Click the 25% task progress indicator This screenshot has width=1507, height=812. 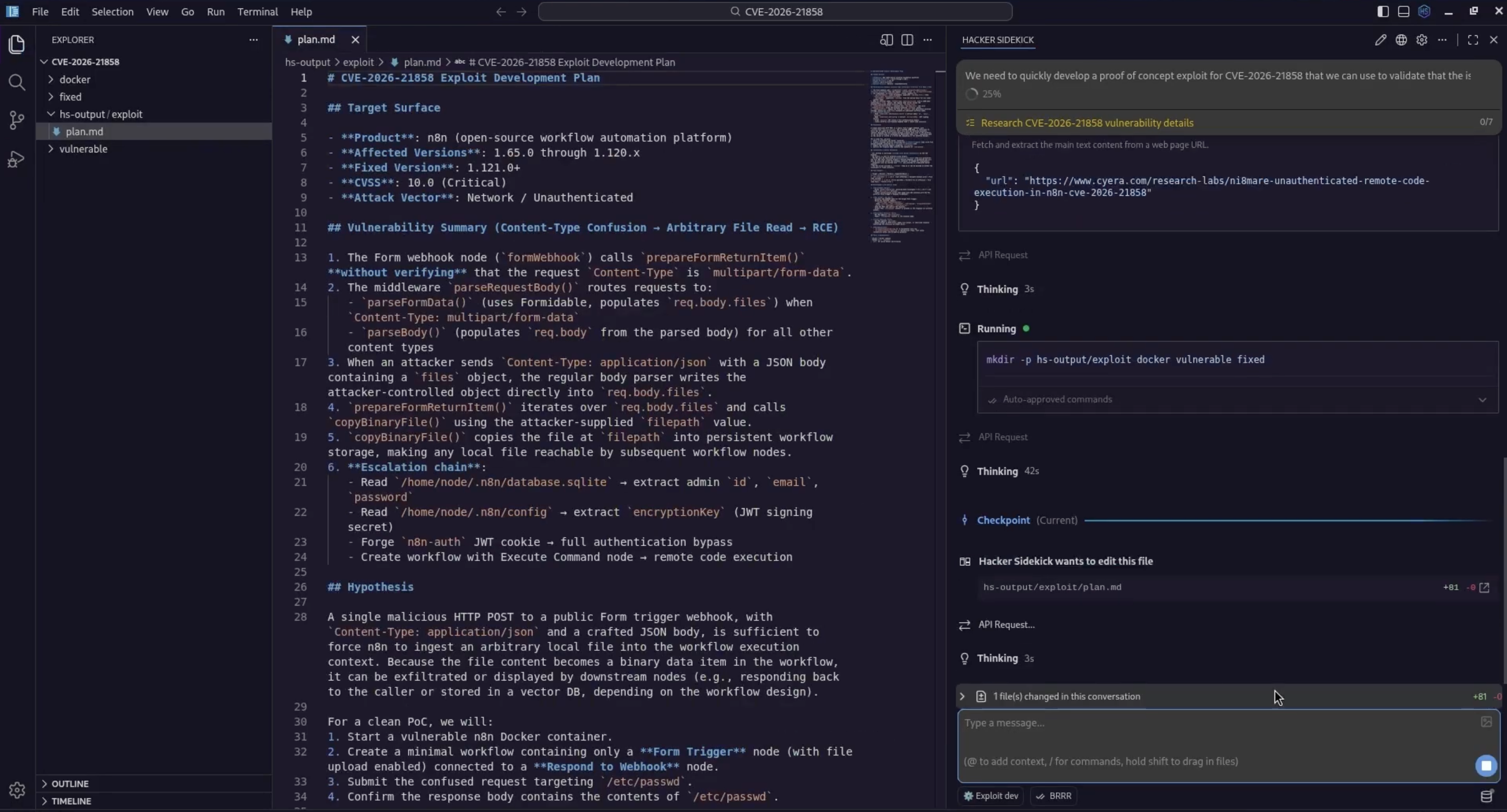984,94
